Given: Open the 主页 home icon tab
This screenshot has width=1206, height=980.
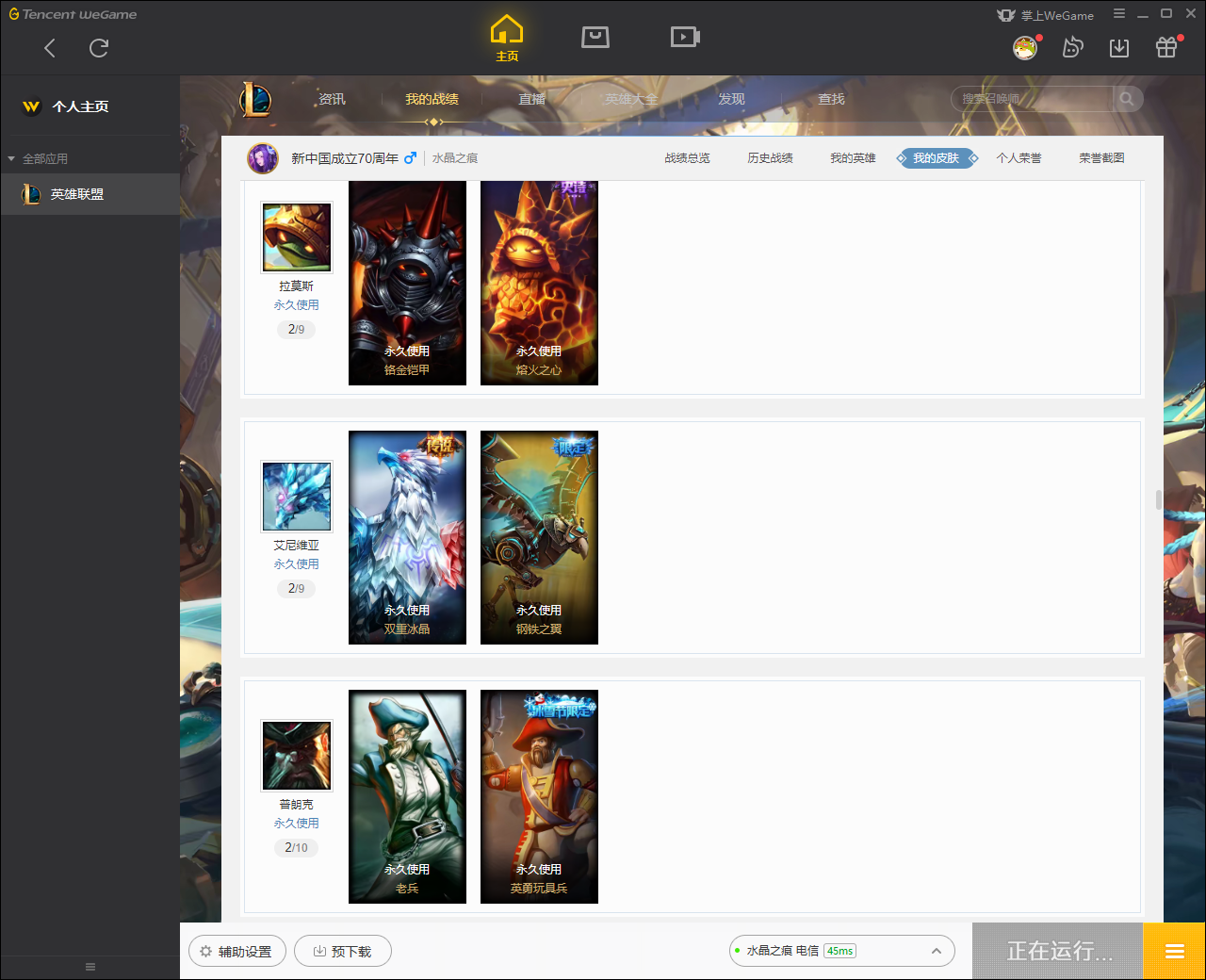Looking at the screenshot, I should (507, 39).
